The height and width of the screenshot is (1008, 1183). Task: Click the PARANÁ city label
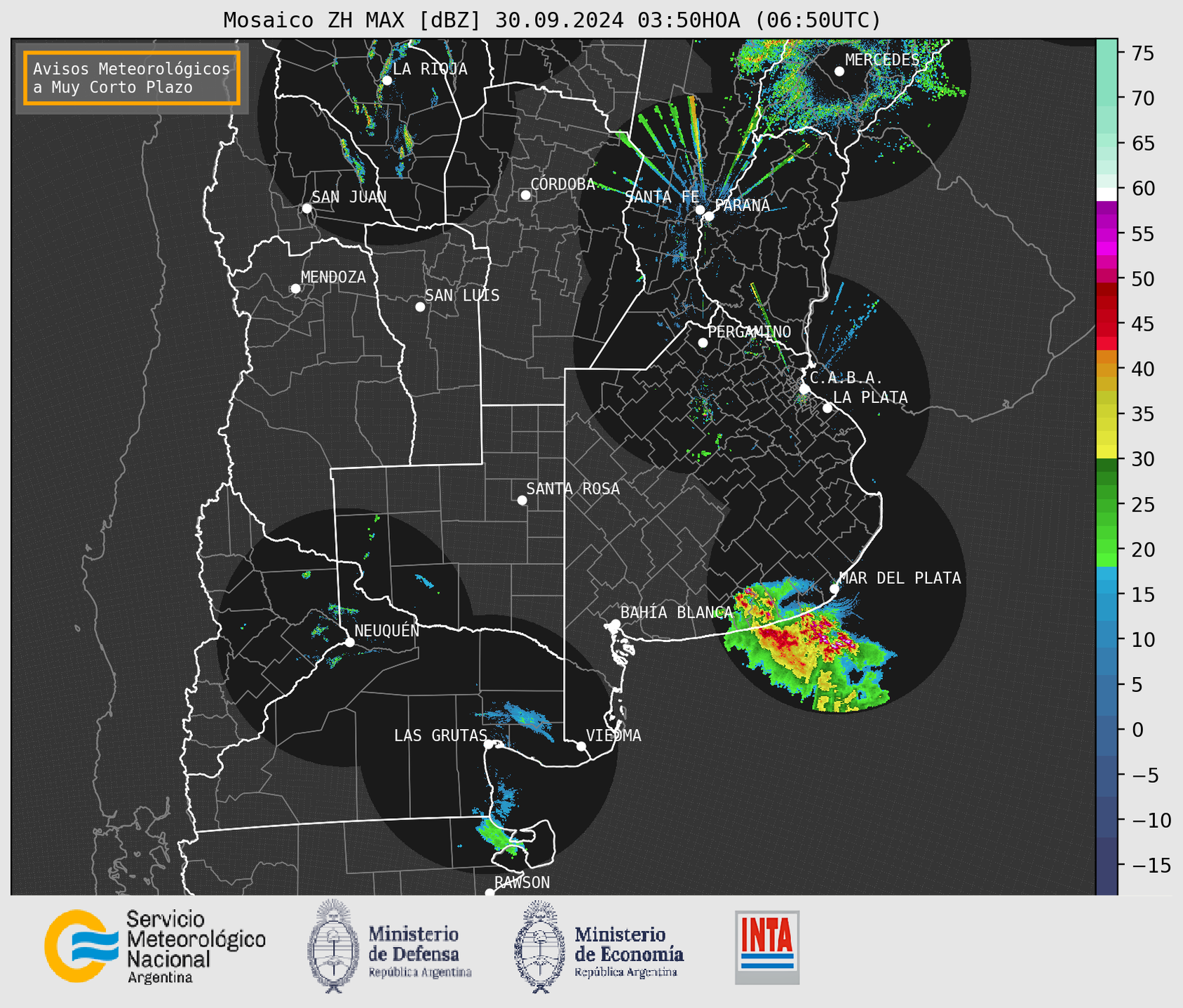(742, 205)
